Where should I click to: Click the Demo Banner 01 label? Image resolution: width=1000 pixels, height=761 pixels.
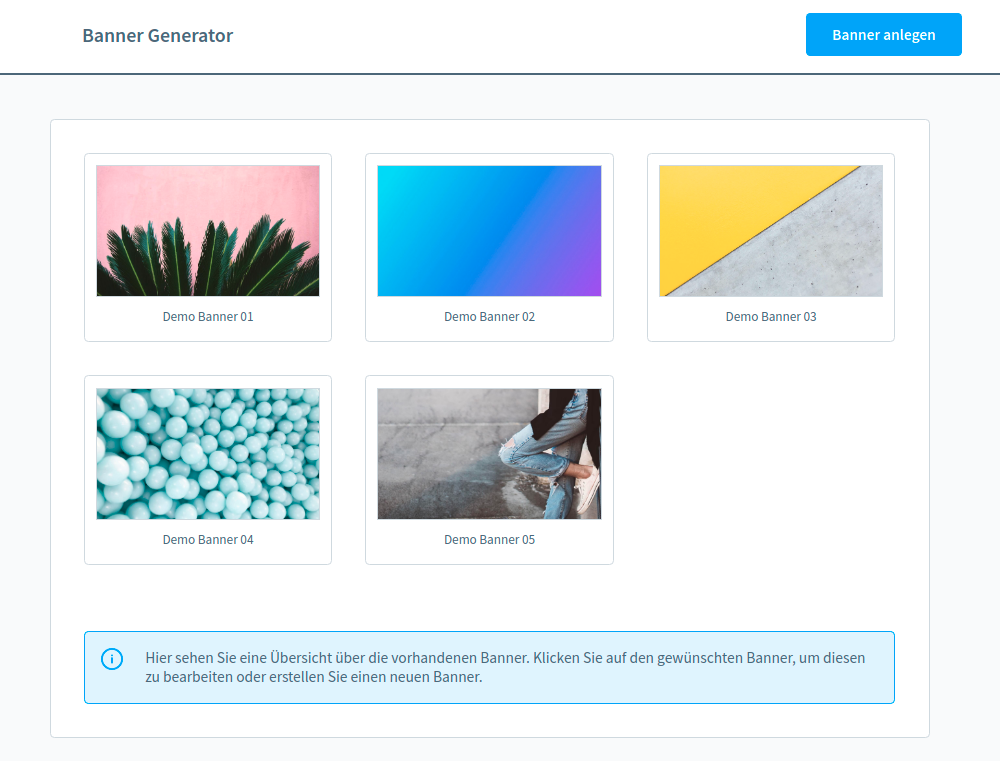[x=208, y=317]
